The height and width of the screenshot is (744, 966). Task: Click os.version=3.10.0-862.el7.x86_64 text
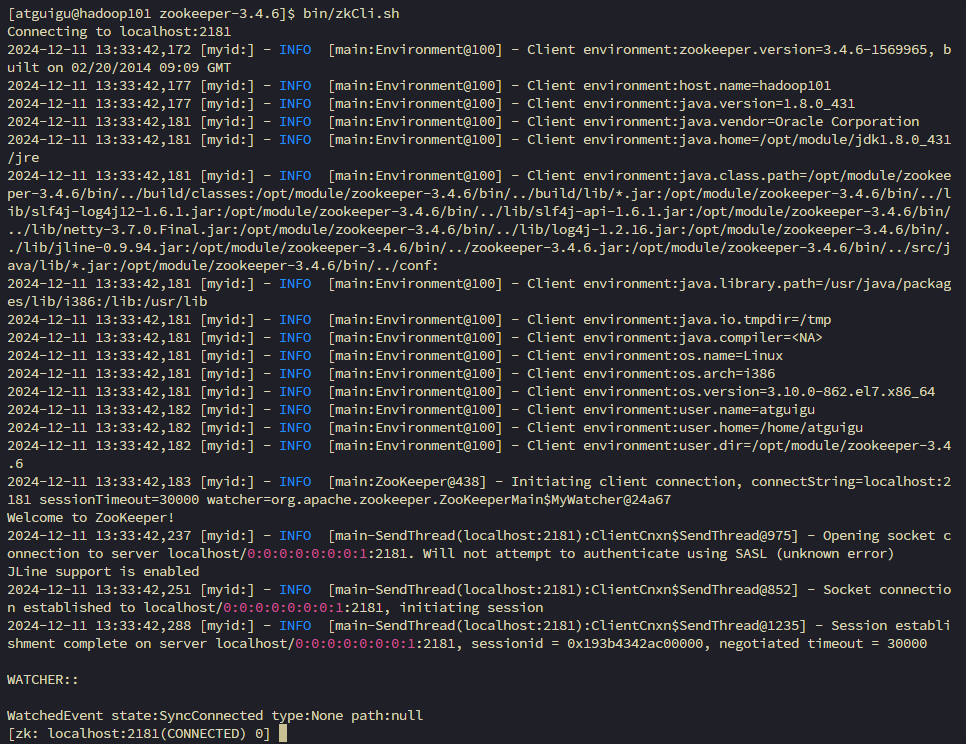[x=807, y=392]
